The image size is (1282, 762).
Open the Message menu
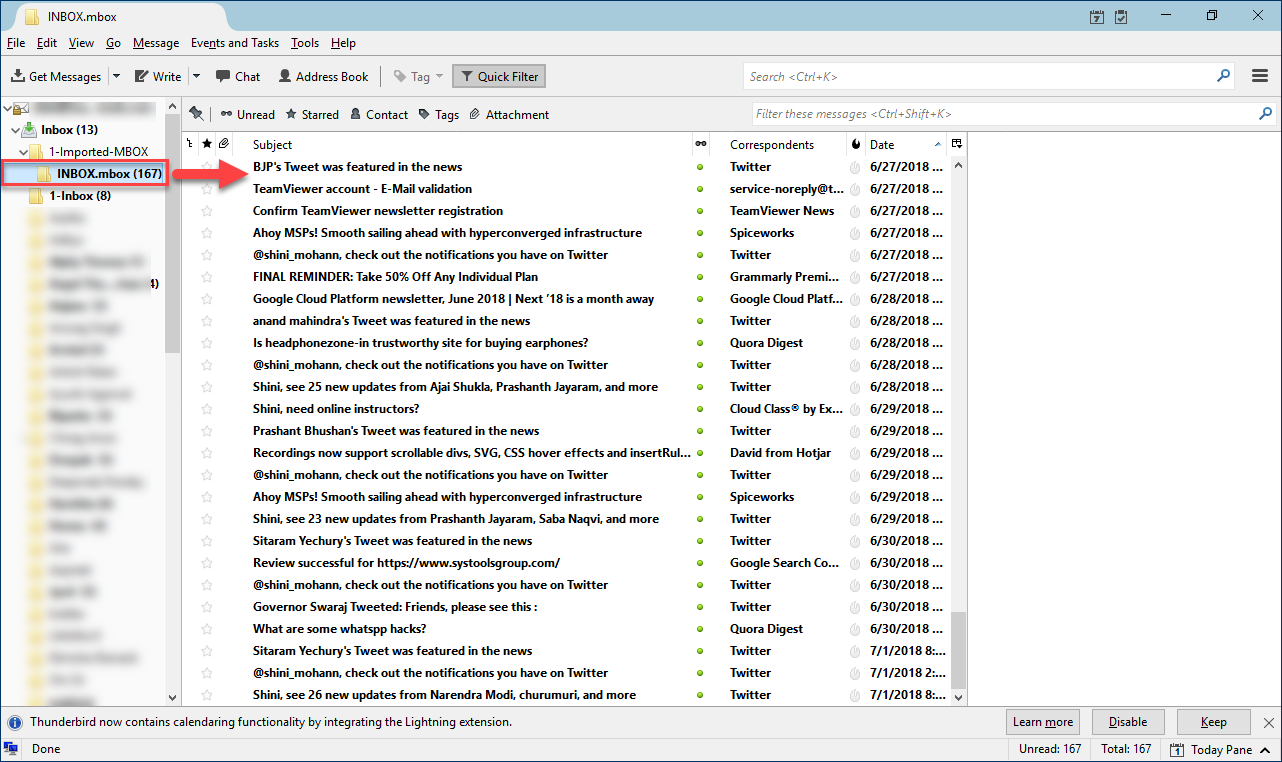pos(156,43)
